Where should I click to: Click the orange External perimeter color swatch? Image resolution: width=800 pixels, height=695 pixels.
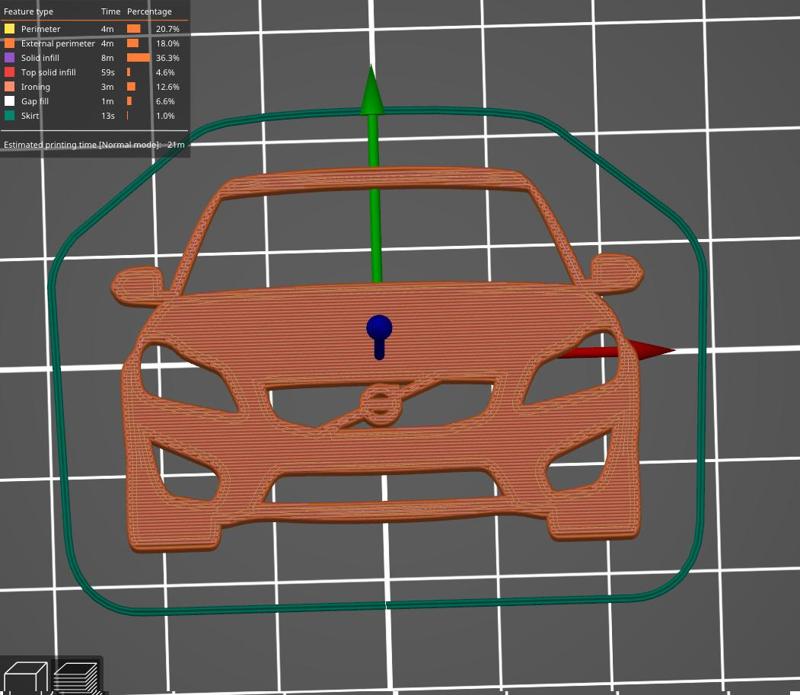click(9, 43)
